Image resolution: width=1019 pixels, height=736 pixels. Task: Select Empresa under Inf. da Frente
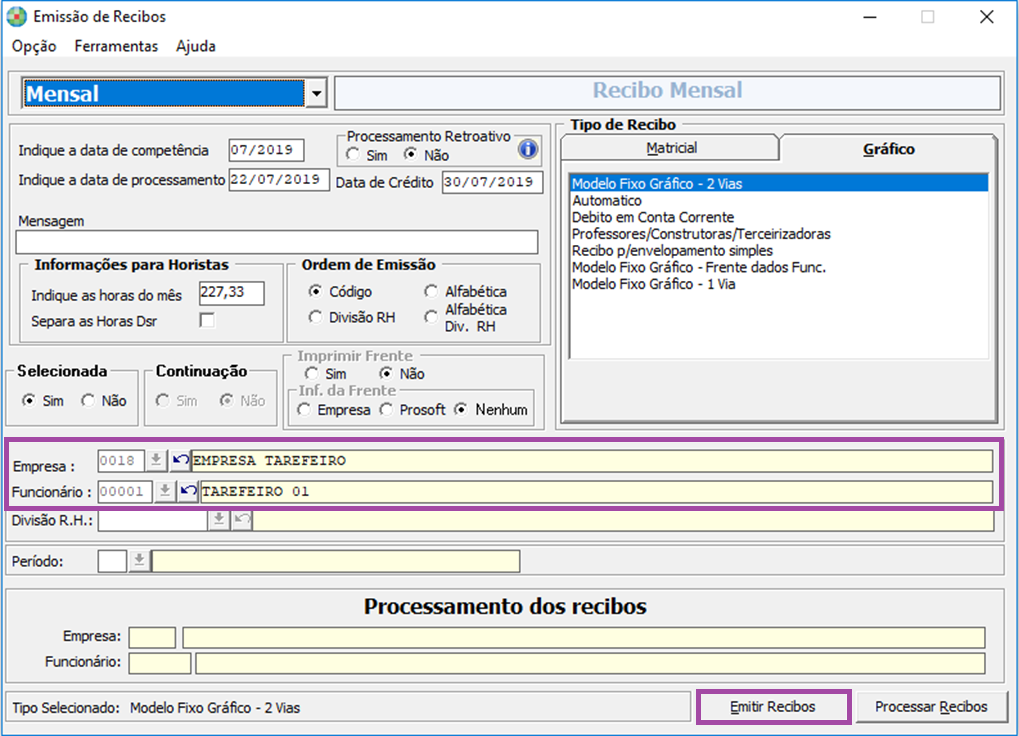(303, 410)
